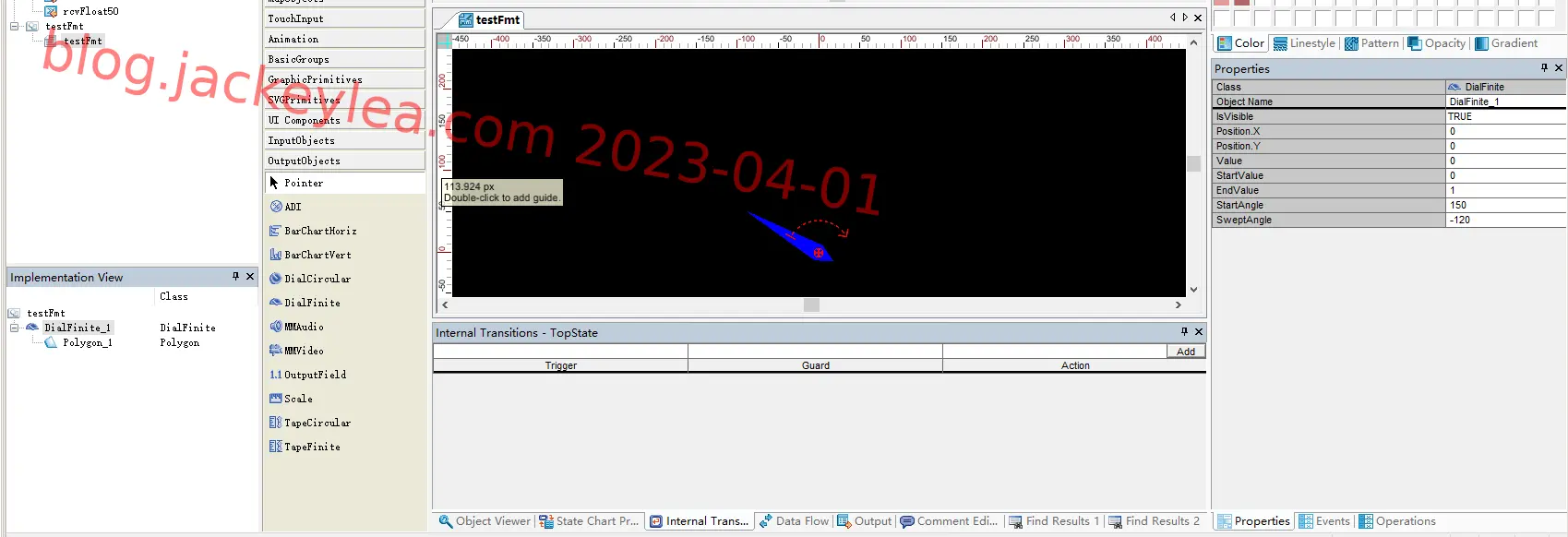This screenshot has height=537, width=1568.
Task: Click the SweptAngle value -120
Action: [1505, 220]
